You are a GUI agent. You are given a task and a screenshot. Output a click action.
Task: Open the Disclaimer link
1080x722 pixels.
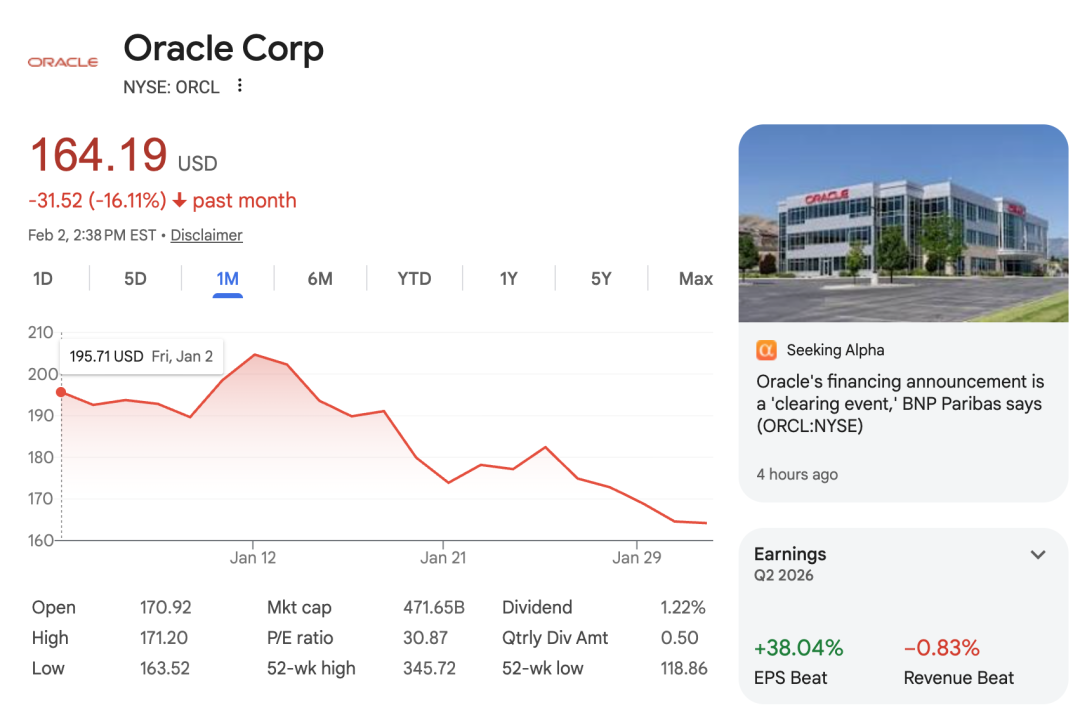coord(206,236)
